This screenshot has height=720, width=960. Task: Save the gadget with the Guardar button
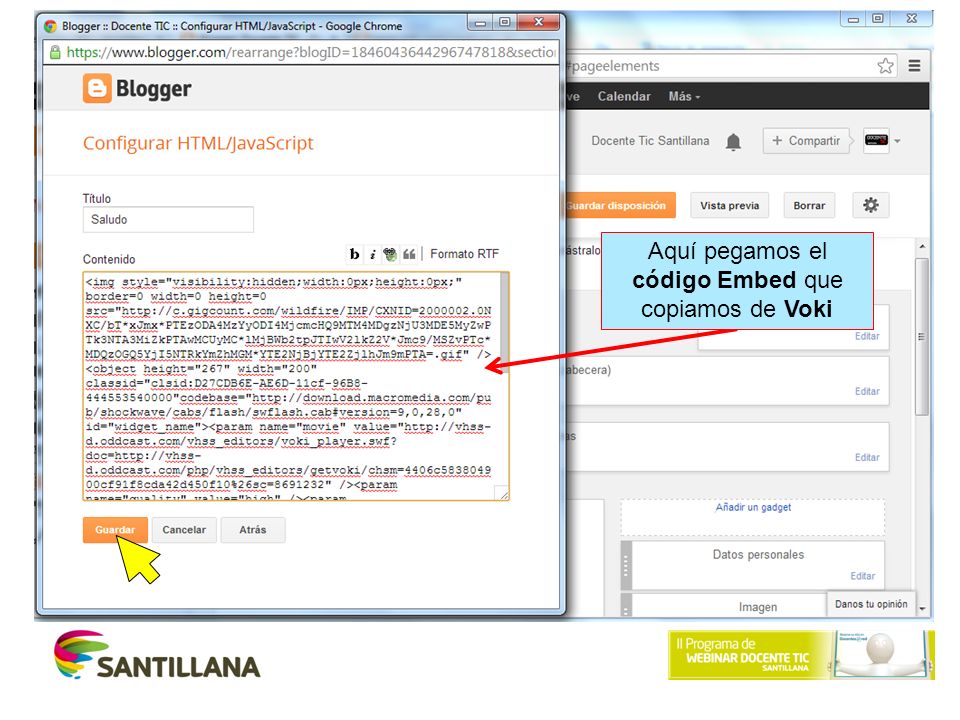[115, 530]
